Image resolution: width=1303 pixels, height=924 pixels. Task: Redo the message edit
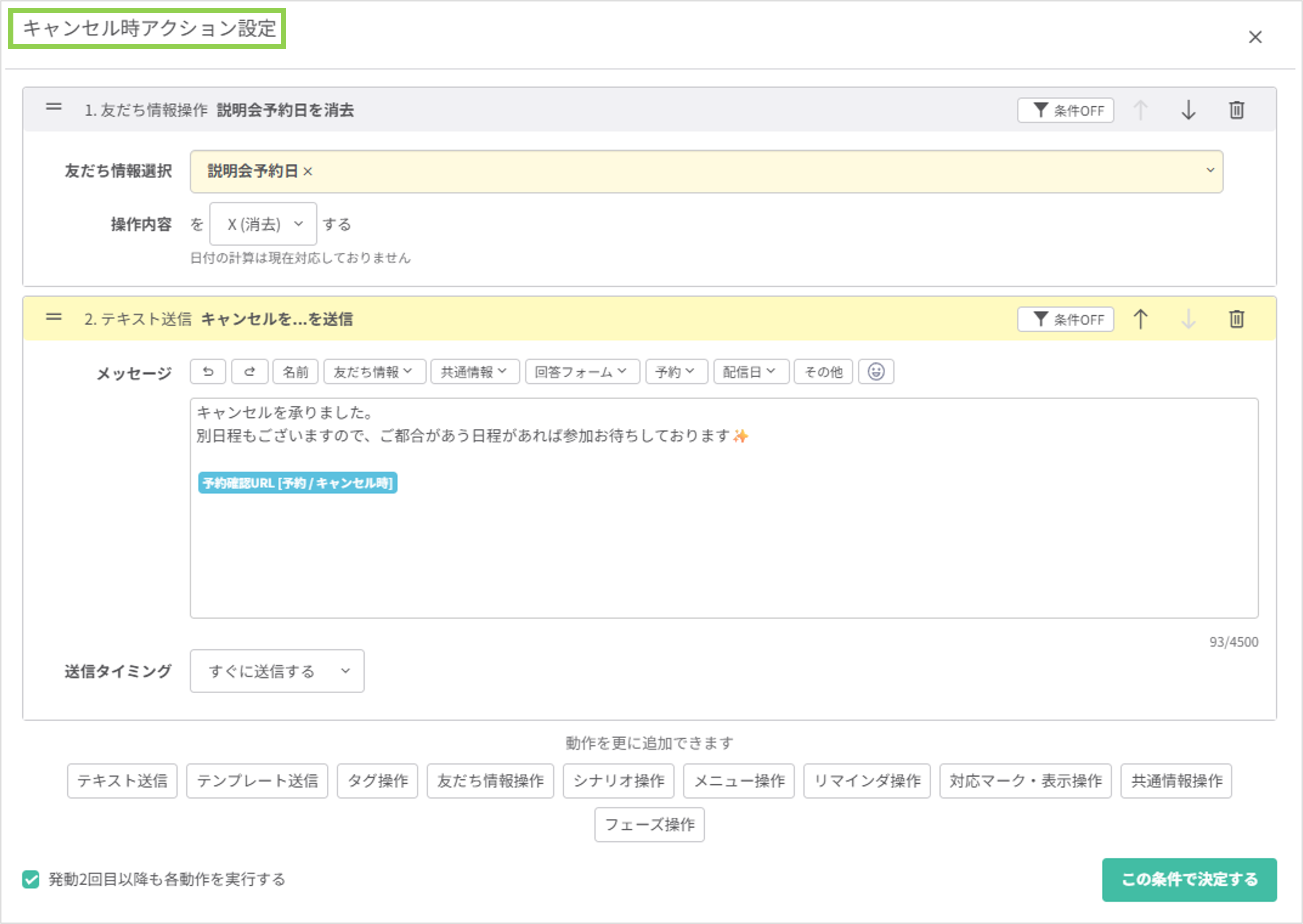tap(250, 371)
